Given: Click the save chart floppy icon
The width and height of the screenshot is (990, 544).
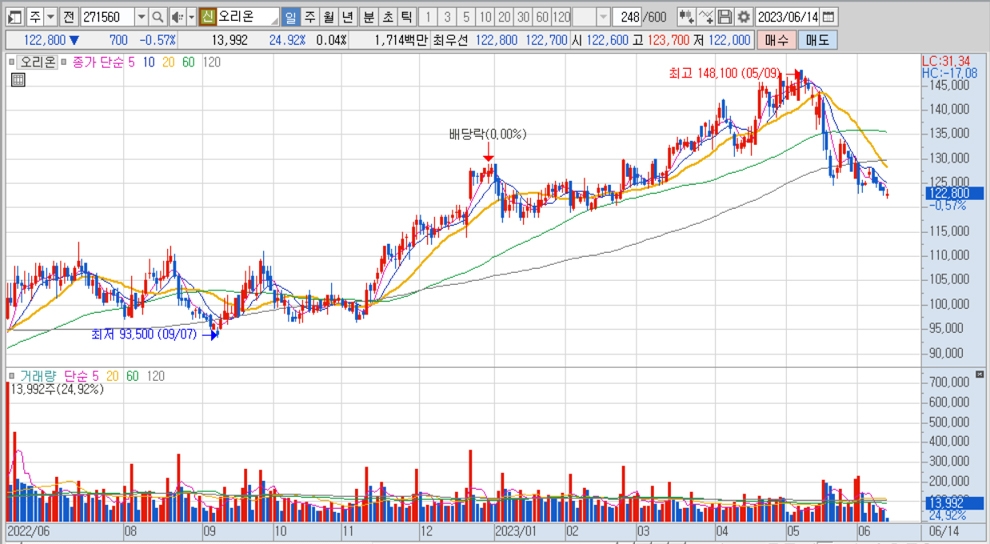Looking at the screenshot, I should [725, 17].
